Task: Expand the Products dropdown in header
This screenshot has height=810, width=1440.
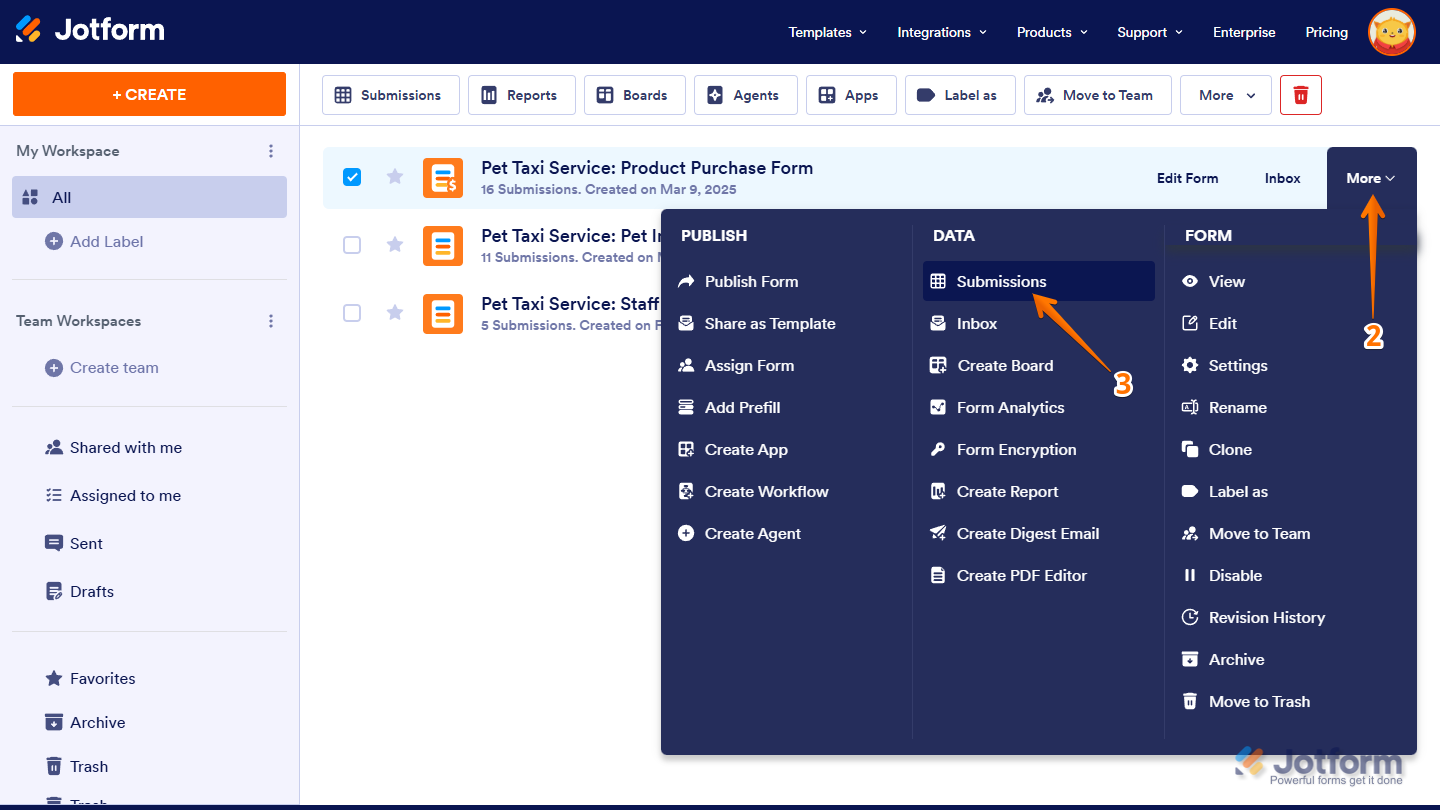Action: (1052, 32)
